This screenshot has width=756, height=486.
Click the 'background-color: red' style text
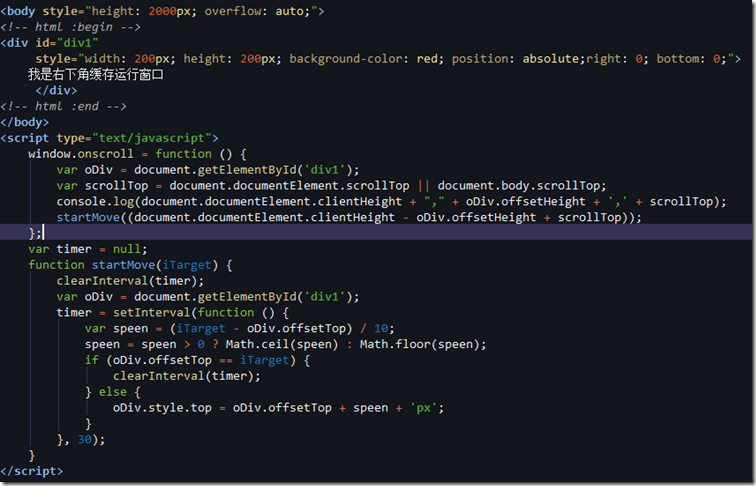366,59
